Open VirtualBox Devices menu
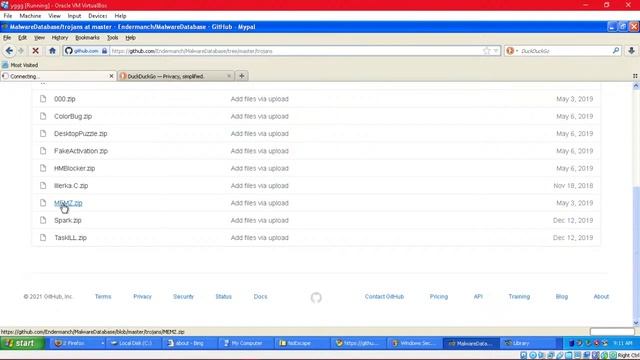The image size is (640, 360). pyautogui.click(x=98, y=16)
